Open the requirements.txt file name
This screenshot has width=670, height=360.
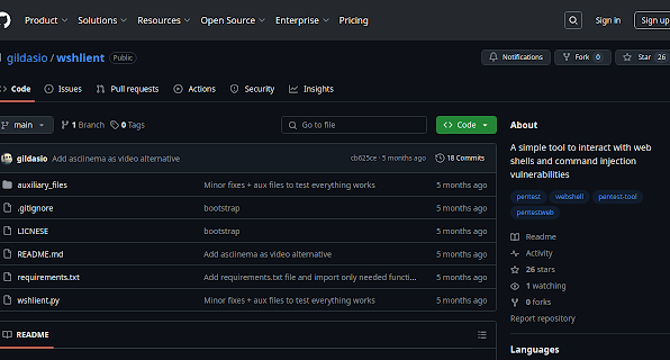point(48,277)
